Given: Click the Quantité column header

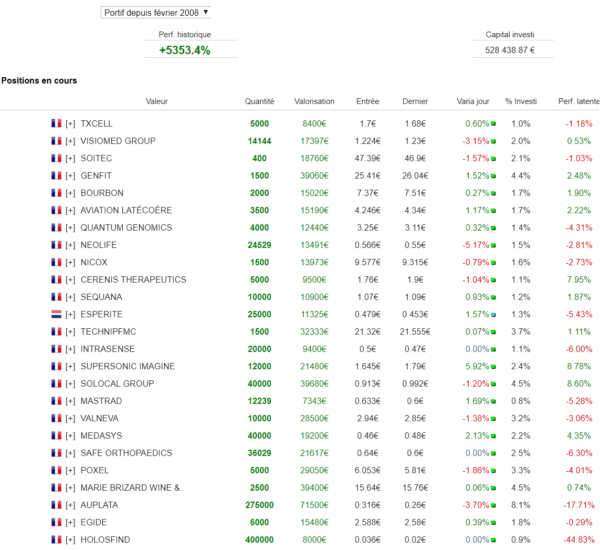Looking at the screenshot, I should (x=259, y=101).
